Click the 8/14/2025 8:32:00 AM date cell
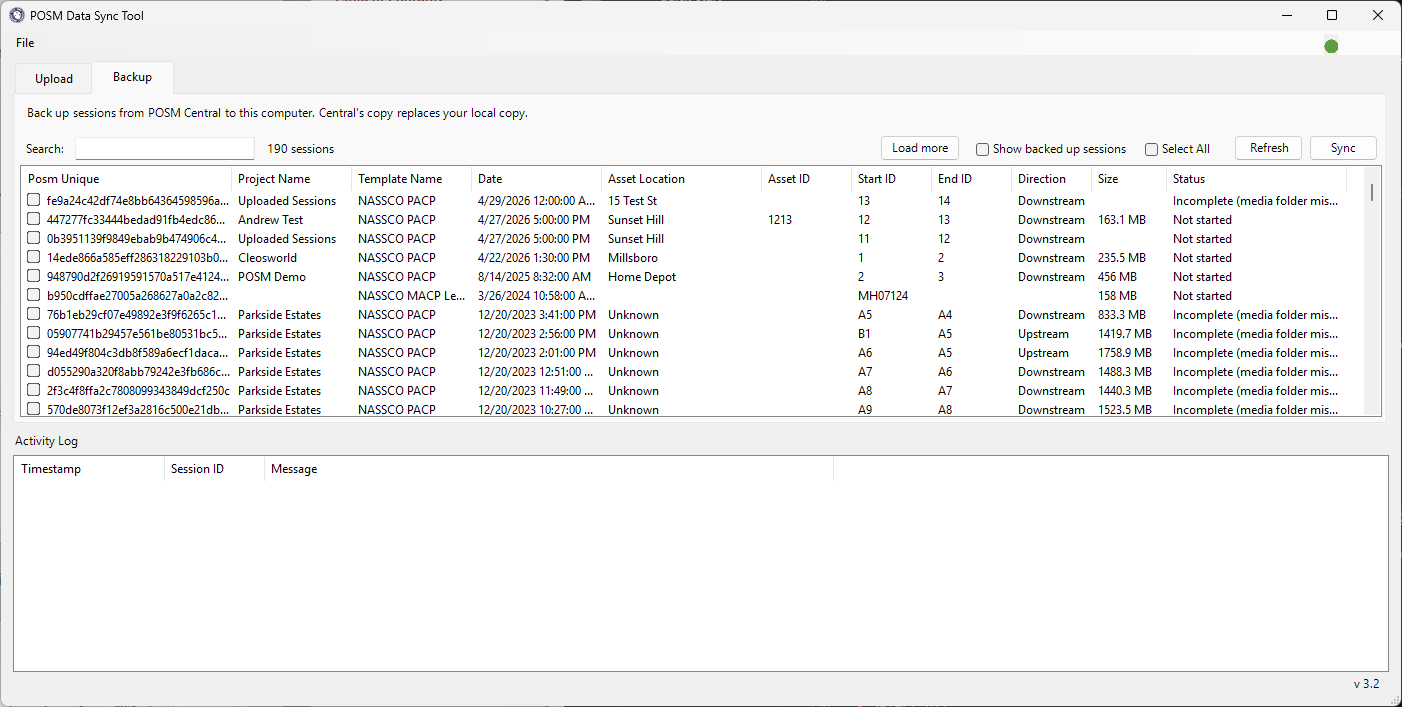 pos(534,277)
